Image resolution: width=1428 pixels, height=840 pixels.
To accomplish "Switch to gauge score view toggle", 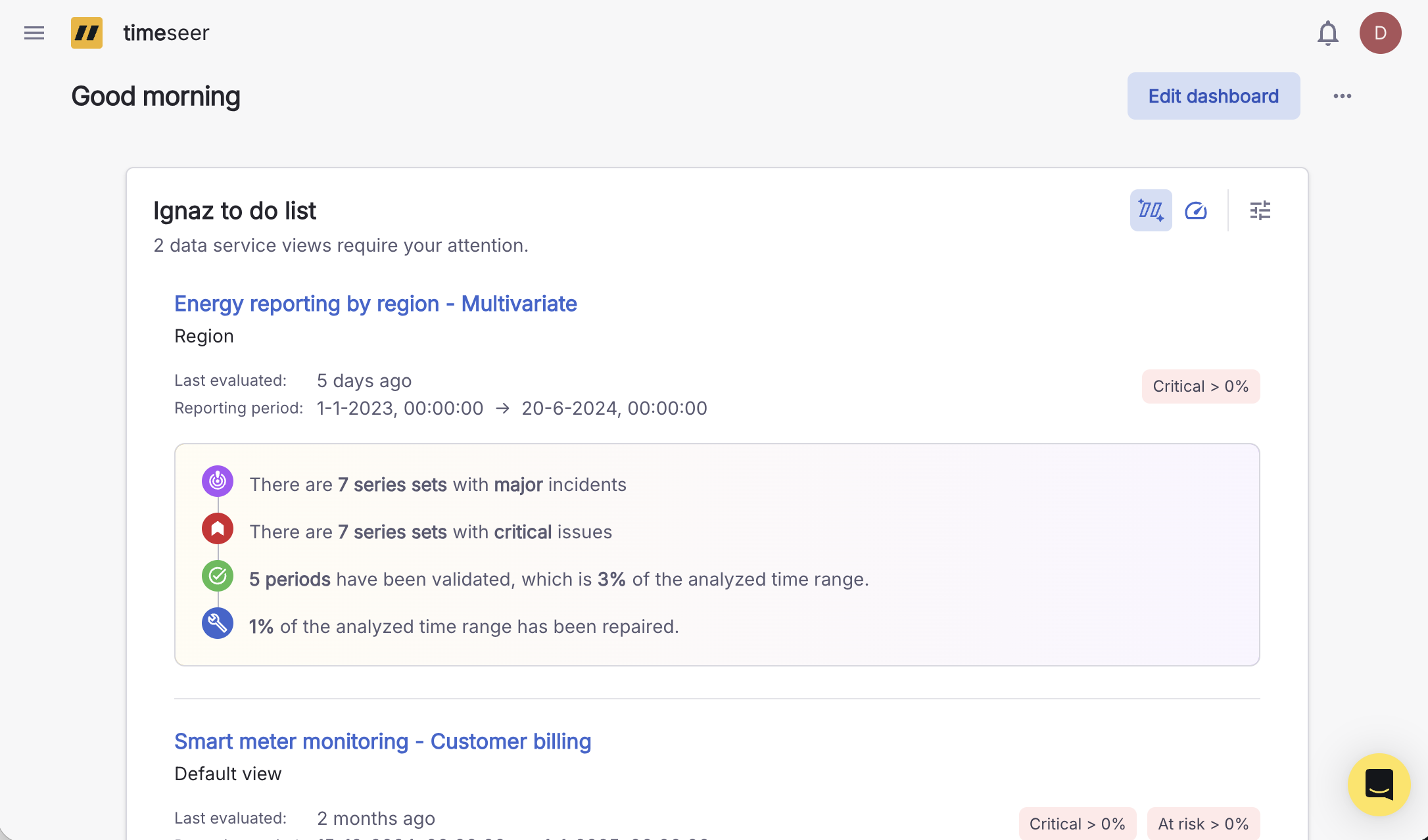I will [x=1195, y=210].
